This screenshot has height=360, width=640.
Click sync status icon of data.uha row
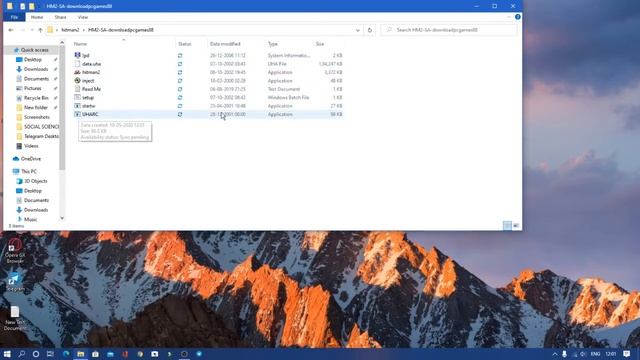point(180,64)
